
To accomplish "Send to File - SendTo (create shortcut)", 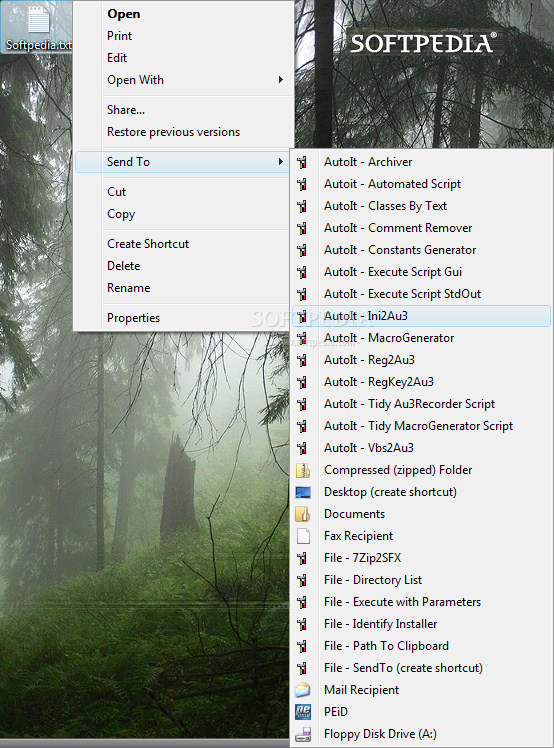I will click(421, 668).
